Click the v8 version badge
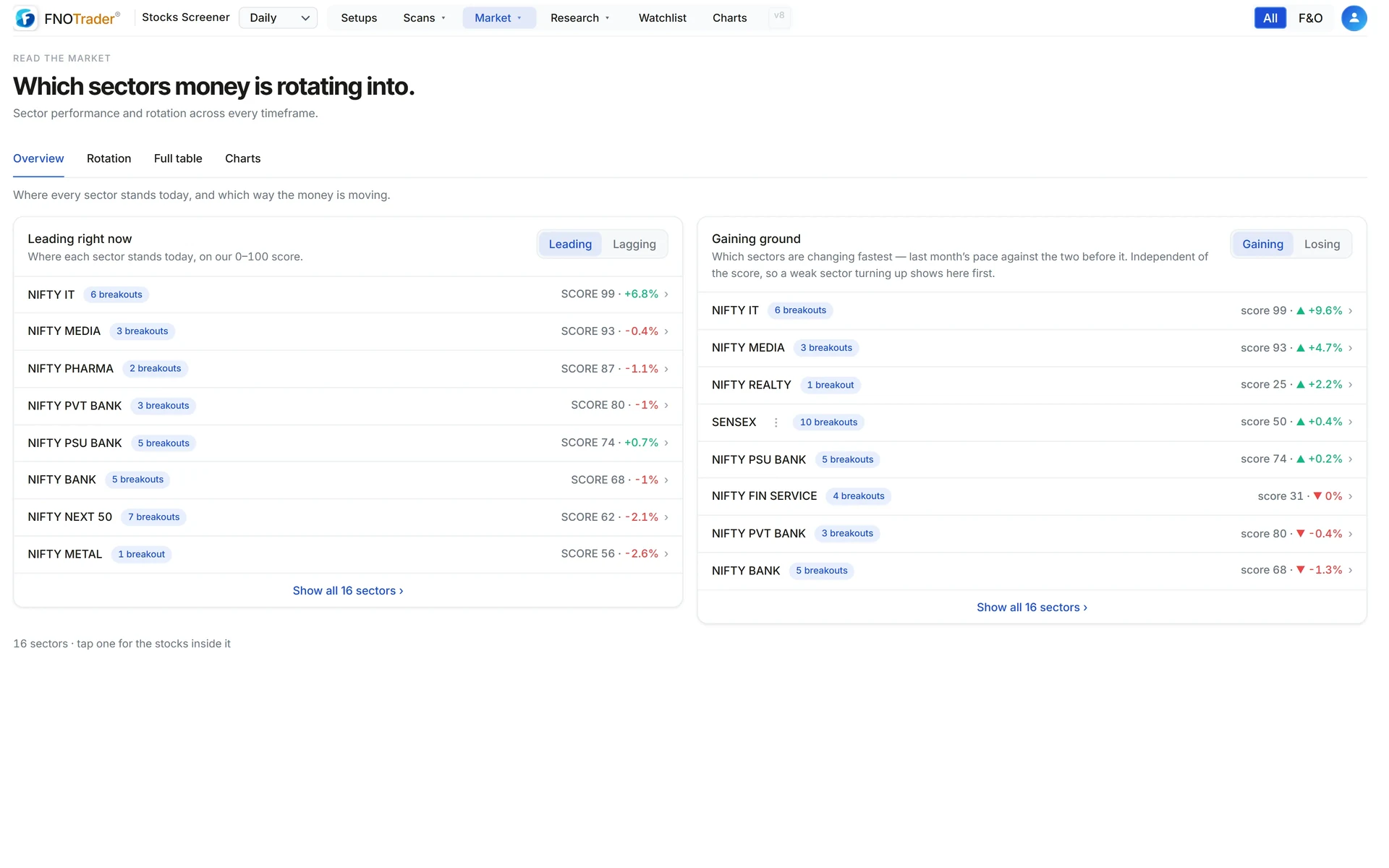This screenshot has height=868, width=1389. point(779,17)
